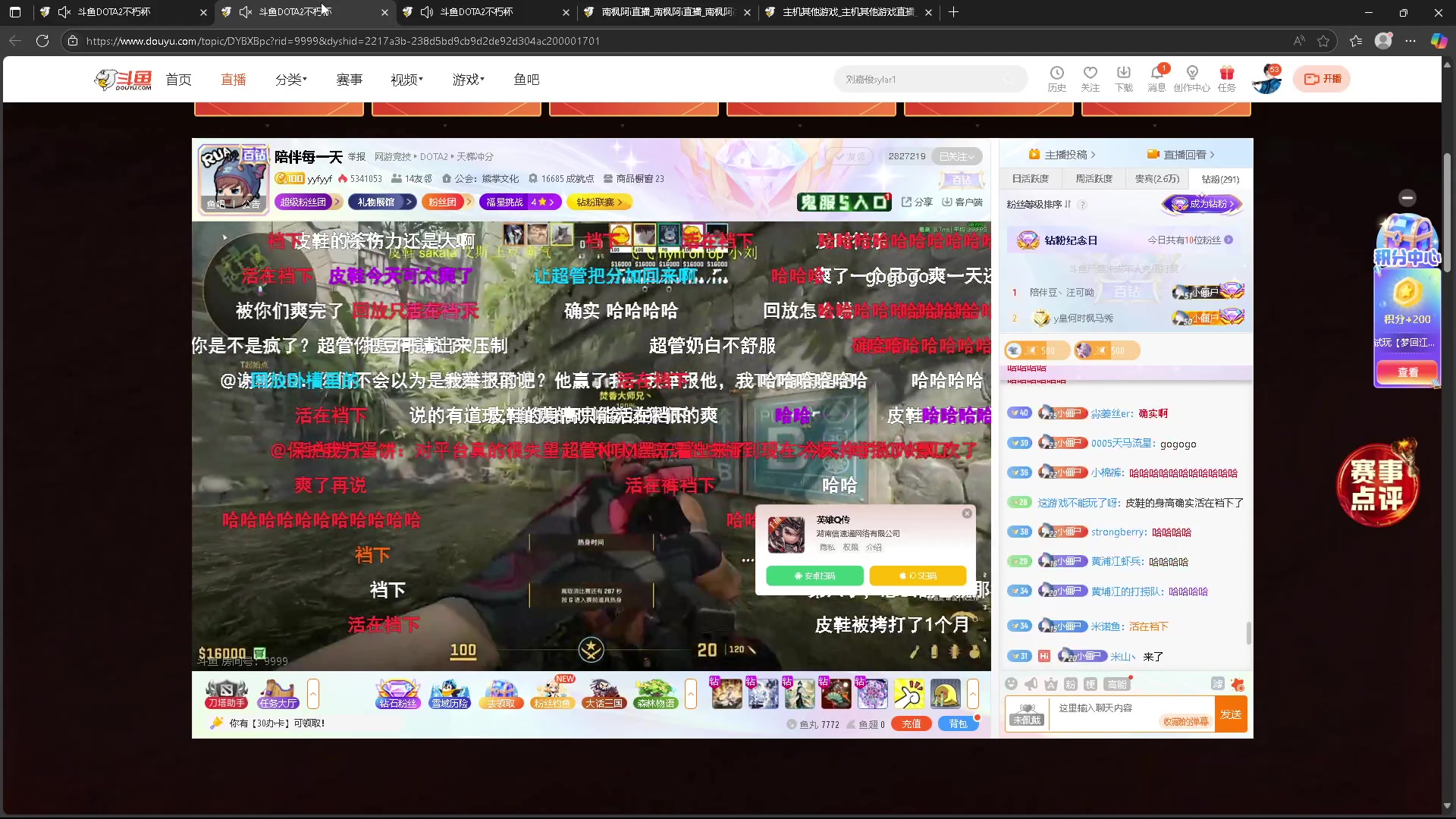The height and width of the screenshot is (819, 1456).
Task: Click the chat list scrollbar
Action: (x=1248, y=632)
